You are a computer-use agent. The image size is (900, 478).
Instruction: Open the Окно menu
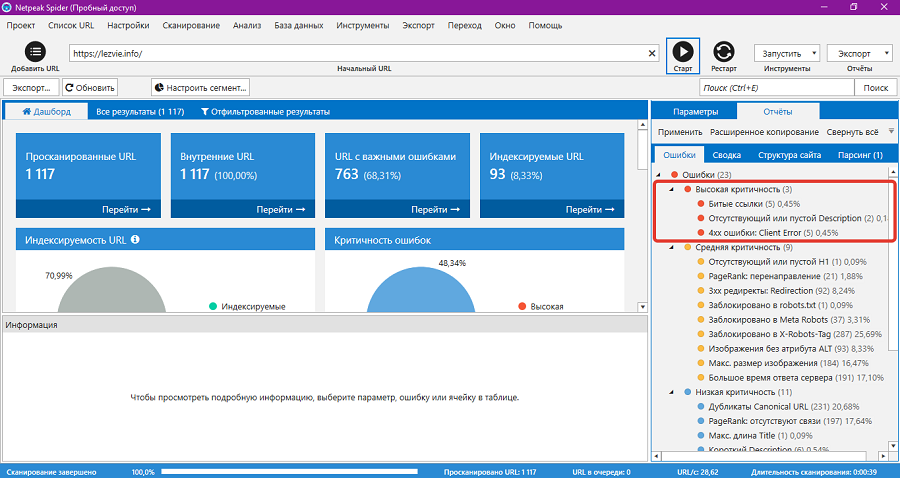coord(505,25)
